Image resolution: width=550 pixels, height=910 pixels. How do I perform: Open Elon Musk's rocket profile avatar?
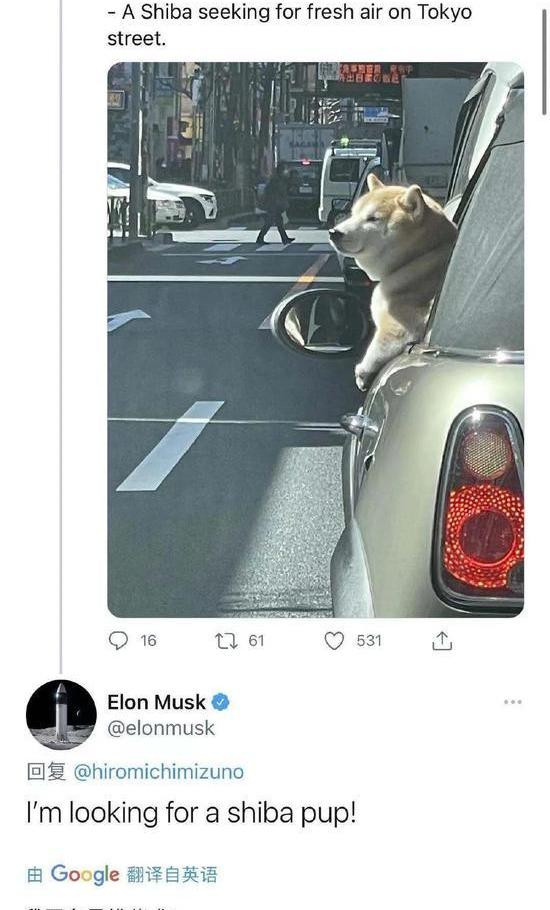point(61,714)
